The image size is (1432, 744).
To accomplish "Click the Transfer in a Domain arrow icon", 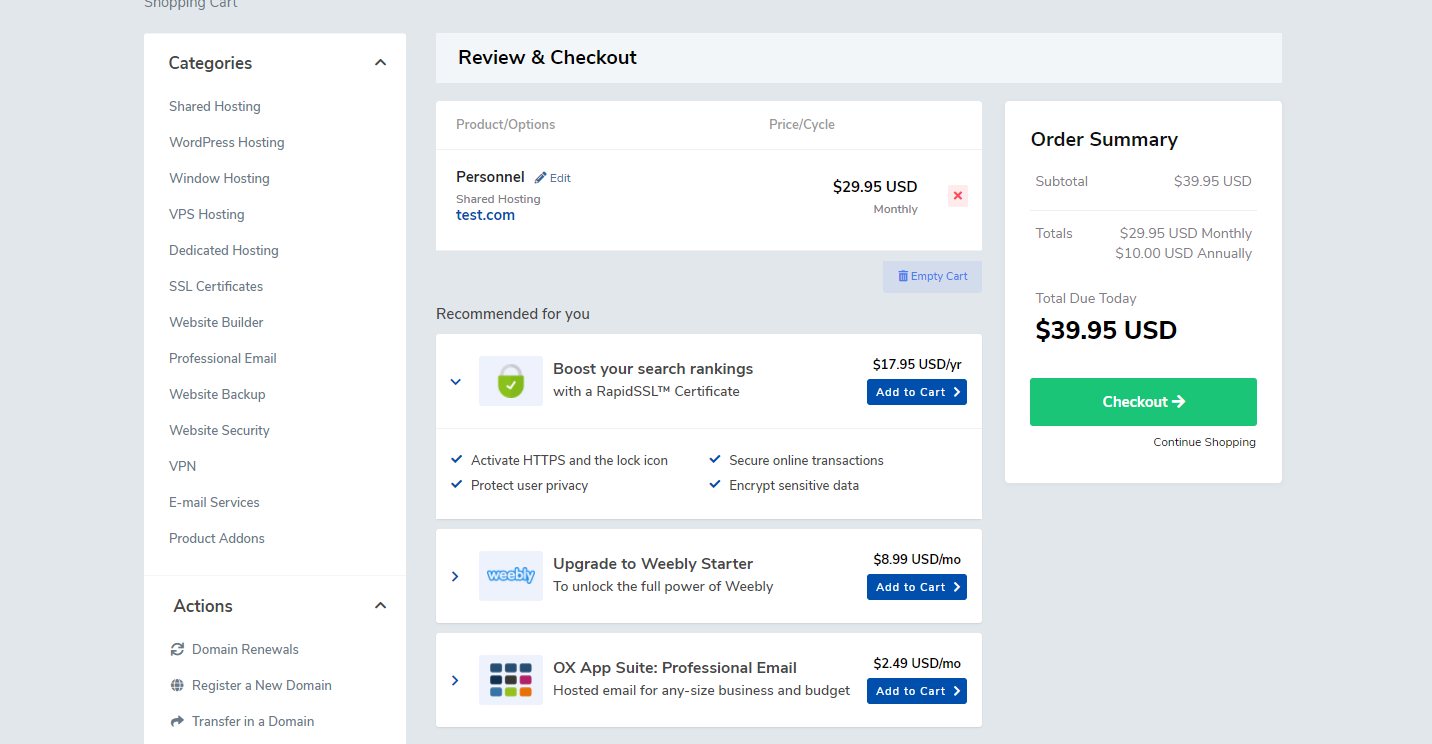I will 177,721.
